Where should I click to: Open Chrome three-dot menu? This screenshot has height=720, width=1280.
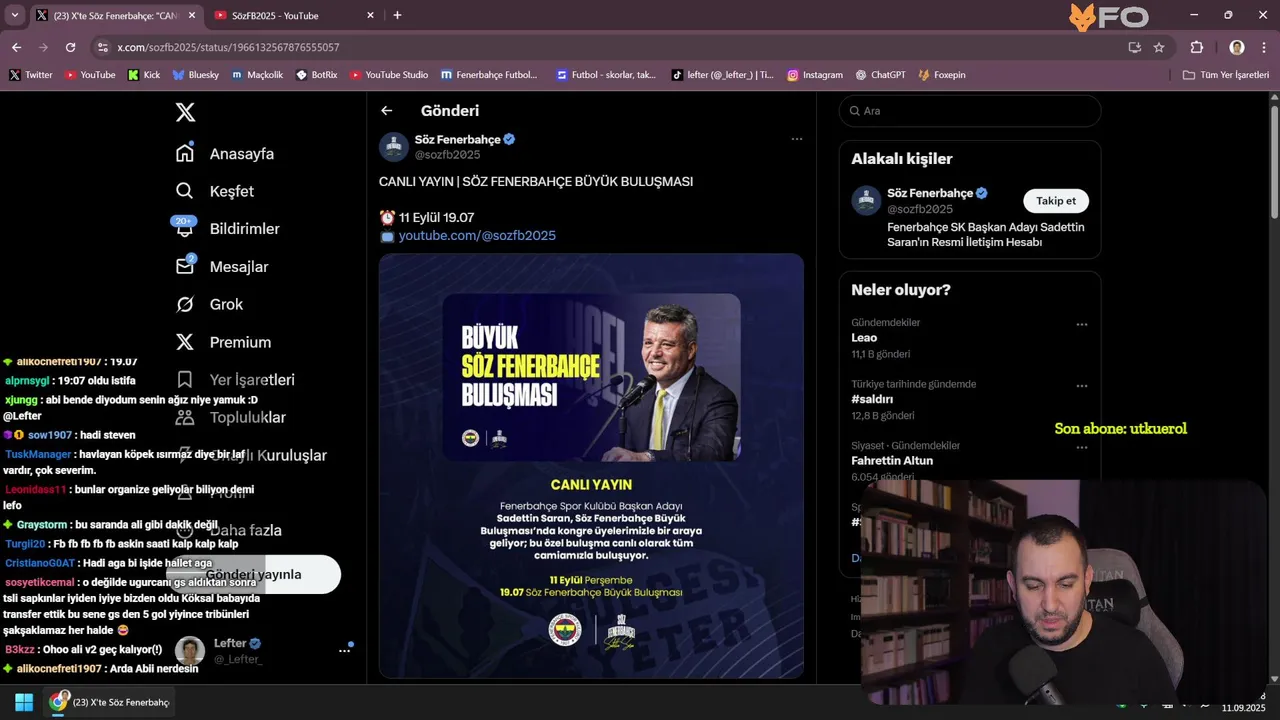(1264, 47)
